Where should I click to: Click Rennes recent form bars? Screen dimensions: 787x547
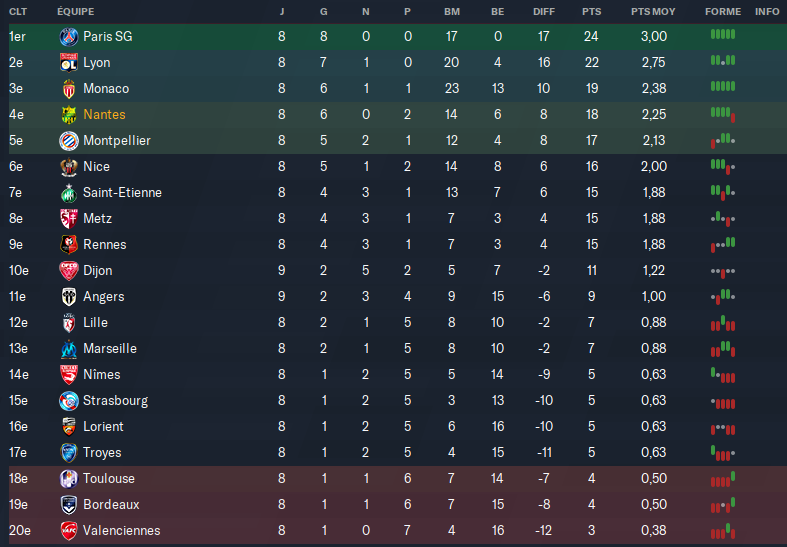coord(723,244)
